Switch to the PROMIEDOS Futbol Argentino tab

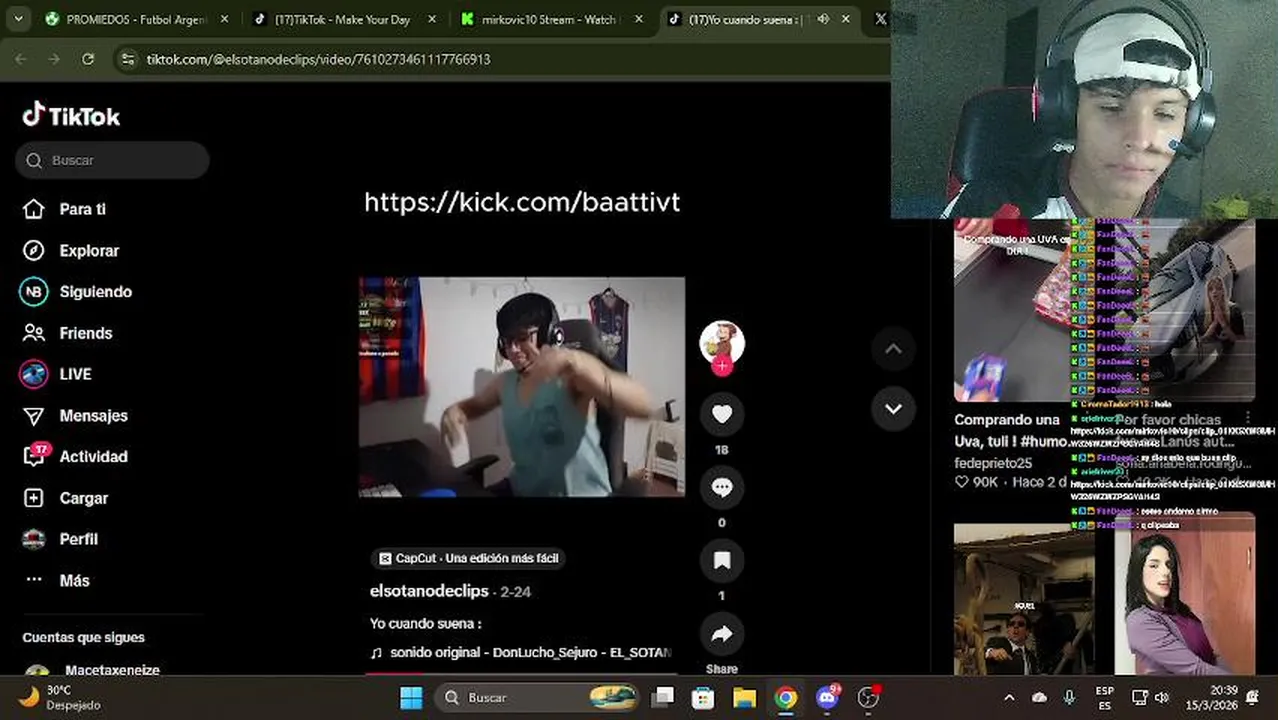tap(135, 19)
